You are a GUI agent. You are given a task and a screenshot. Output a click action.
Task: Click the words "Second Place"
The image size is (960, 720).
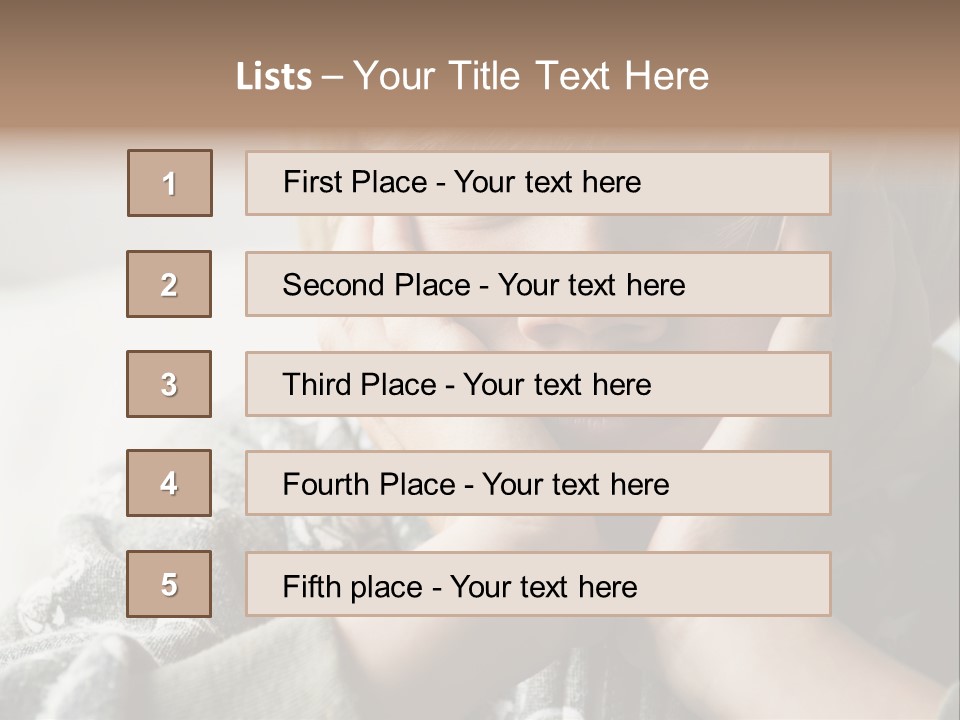pos(375,285)
